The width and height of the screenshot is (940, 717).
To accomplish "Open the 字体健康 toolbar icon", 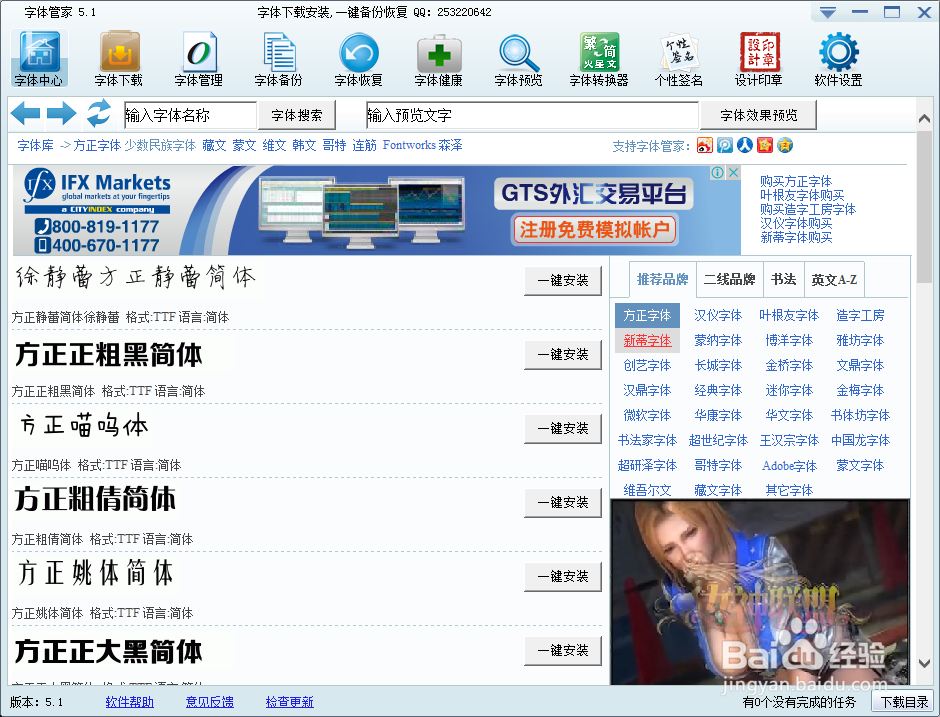I will (439, 59).
